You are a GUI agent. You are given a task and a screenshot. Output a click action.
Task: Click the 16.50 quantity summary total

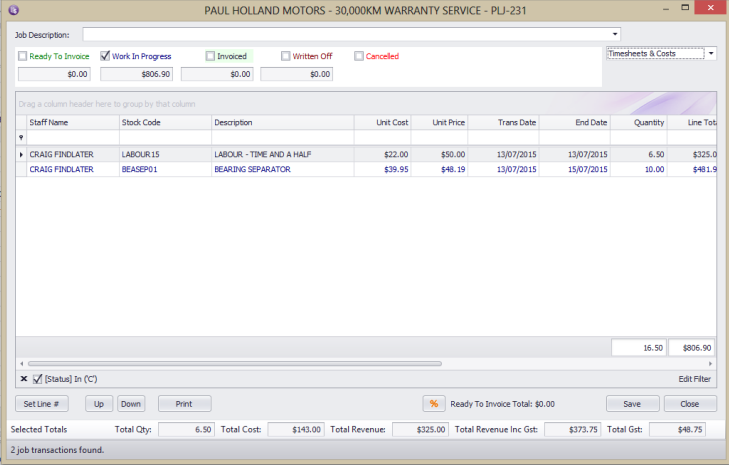pyautogui.click(x=639, y=348)
